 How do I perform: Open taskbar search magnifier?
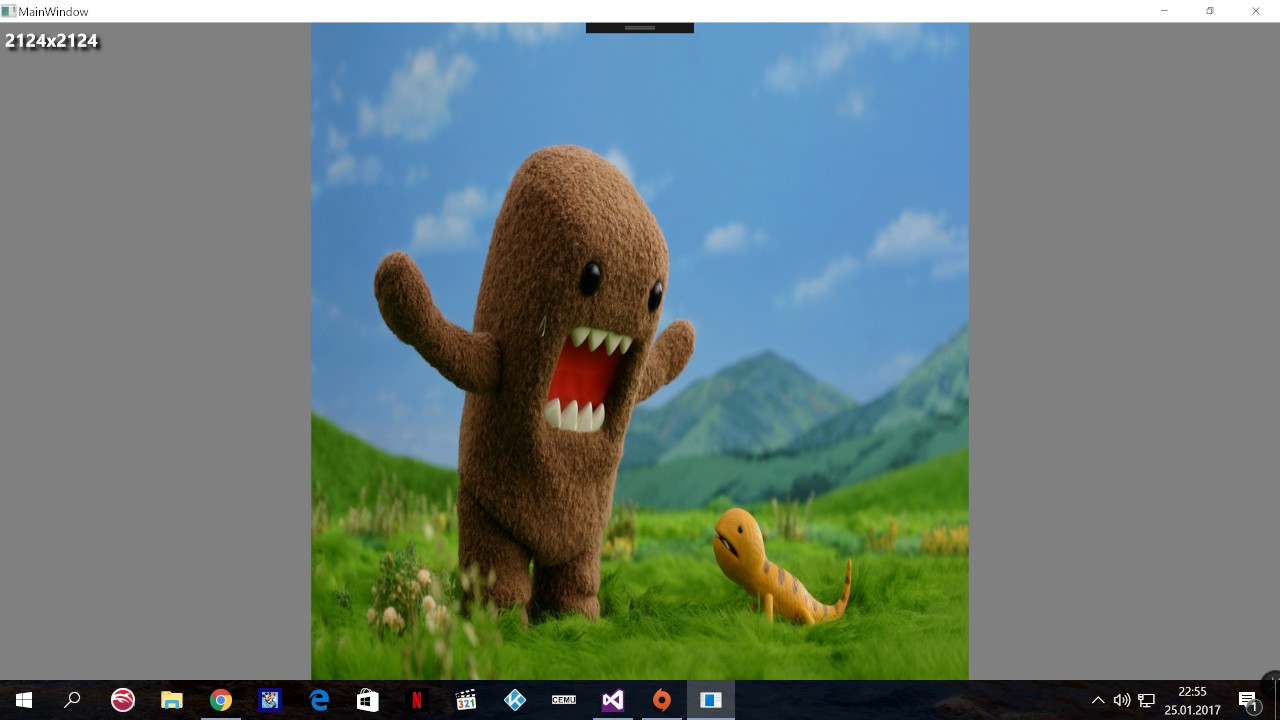click(x=72, y=700)
